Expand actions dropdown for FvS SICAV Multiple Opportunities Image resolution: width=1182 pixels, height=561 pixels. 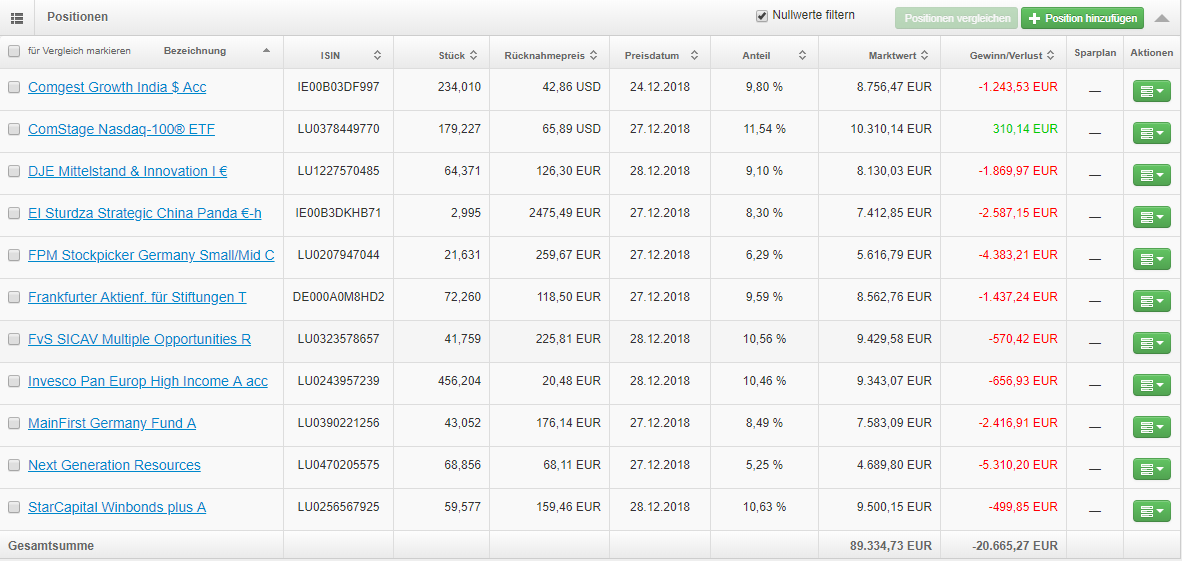click(1152, 343)
